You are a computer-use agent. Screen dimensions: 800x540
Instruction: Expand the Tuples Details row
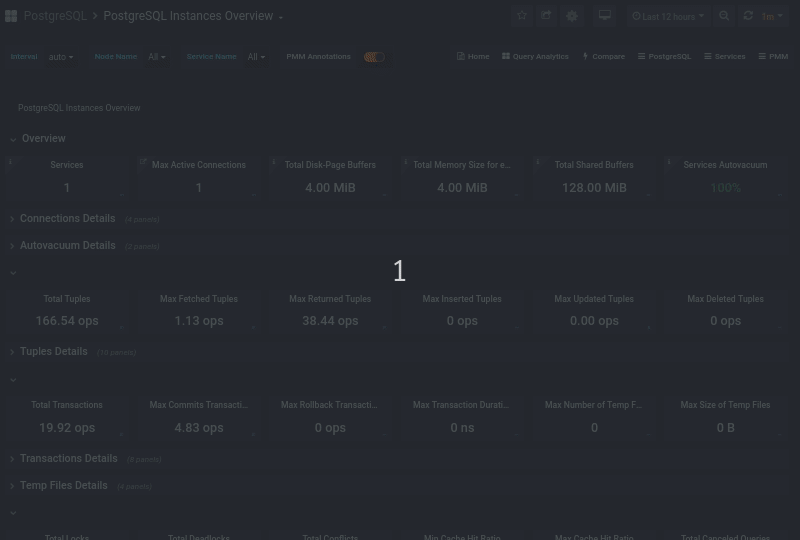point(53,352)
